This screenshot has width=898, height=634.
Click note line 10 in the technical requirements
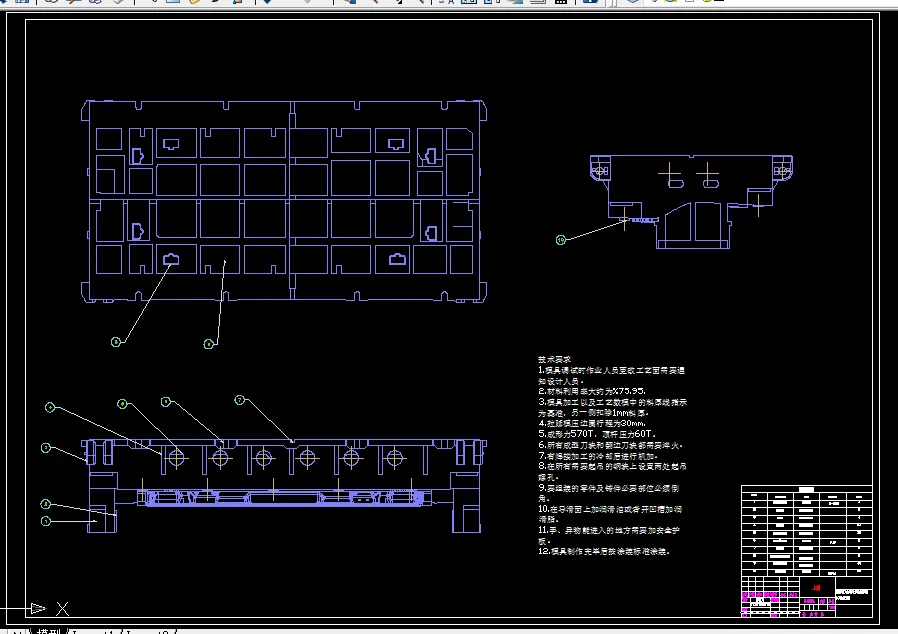pyautogui.click(x=610, y=514)
